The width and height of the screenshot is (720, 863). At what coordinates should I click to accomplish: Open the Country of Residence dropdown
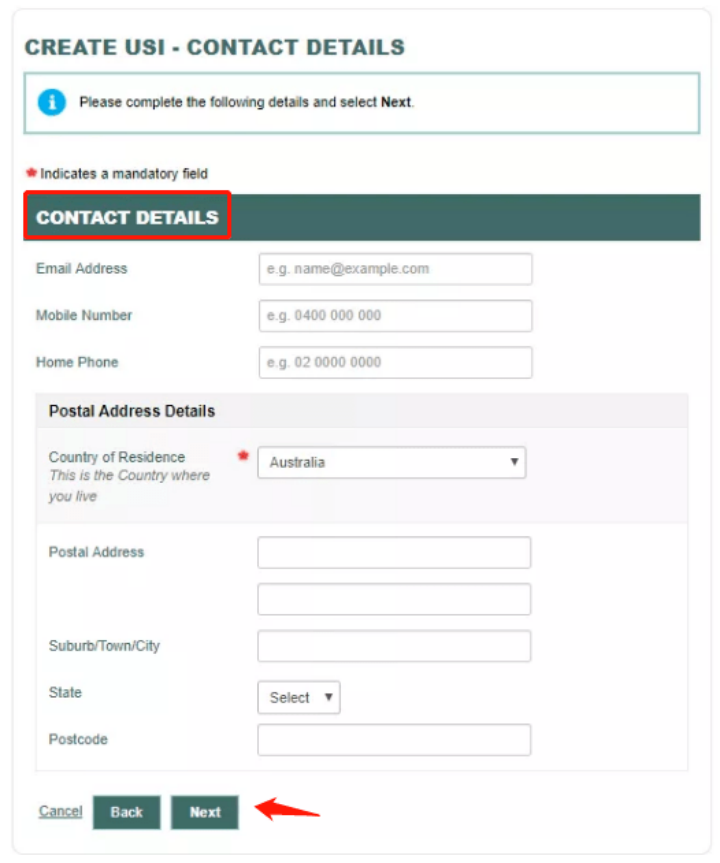click(392, 463)
